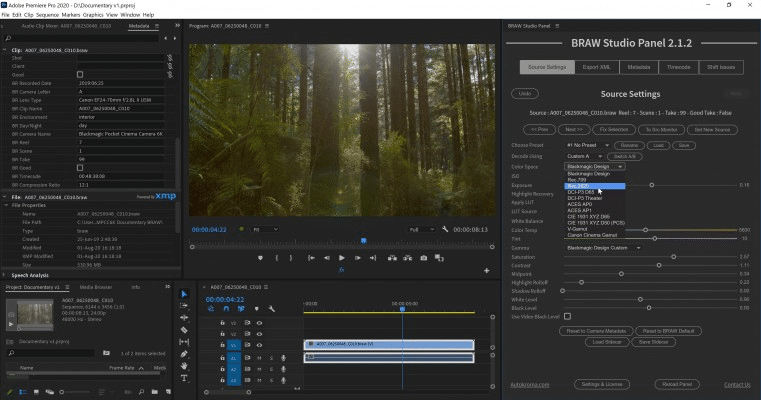Select the Hand tool
This screenshot has height=400, width=761.
point(184,365)
